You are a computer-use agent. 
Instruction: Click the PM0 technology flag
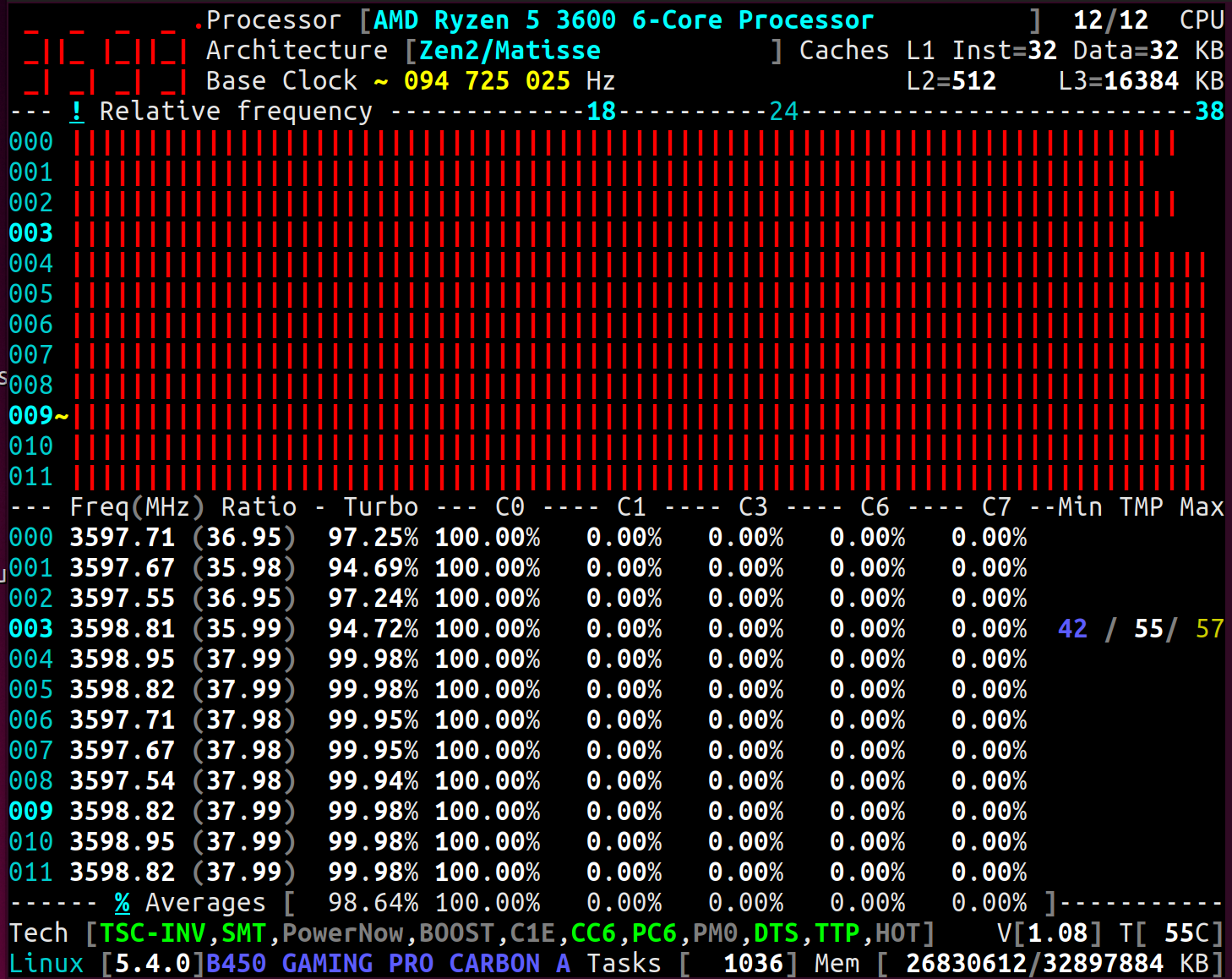pos(716,933)
